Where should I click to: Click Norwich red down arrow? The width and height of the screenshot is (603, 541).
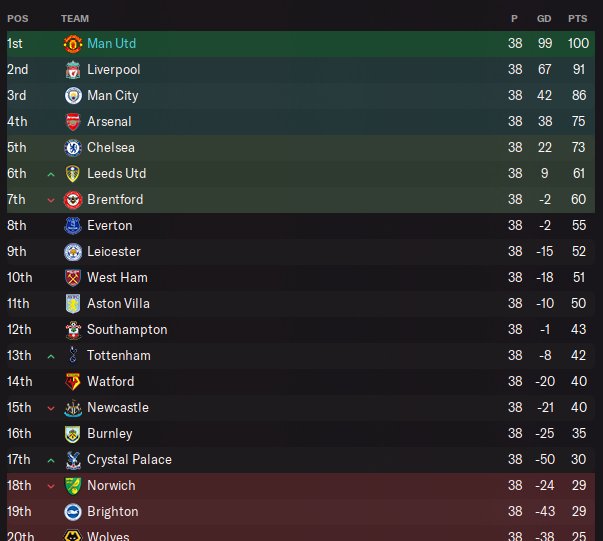click(x=51, y=486)
